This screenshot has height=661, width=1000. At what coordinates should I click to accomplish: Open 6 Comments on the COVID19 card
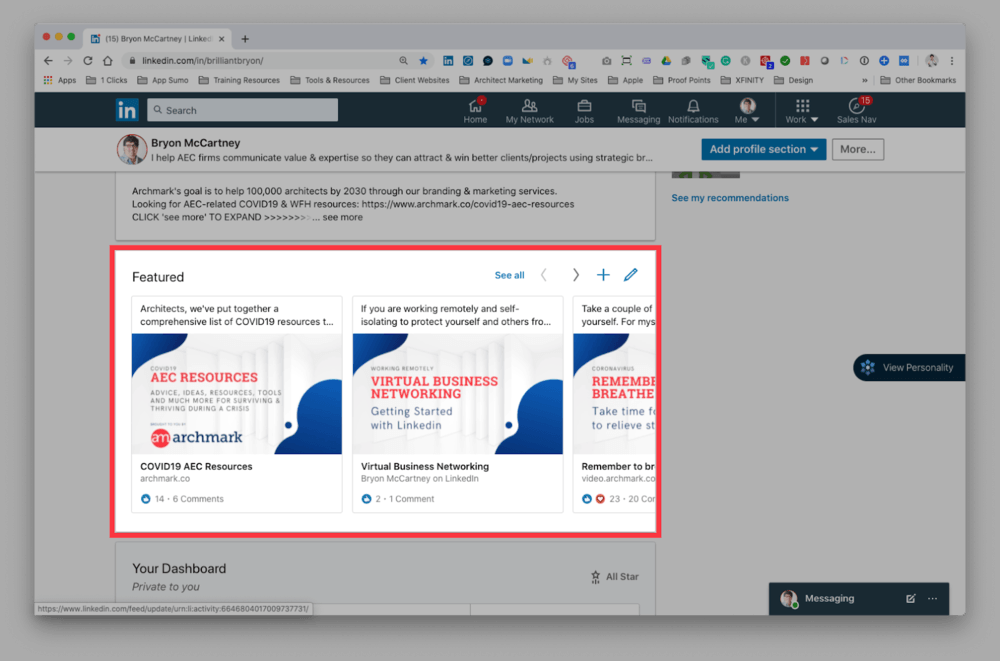click(x=198, y=499)
